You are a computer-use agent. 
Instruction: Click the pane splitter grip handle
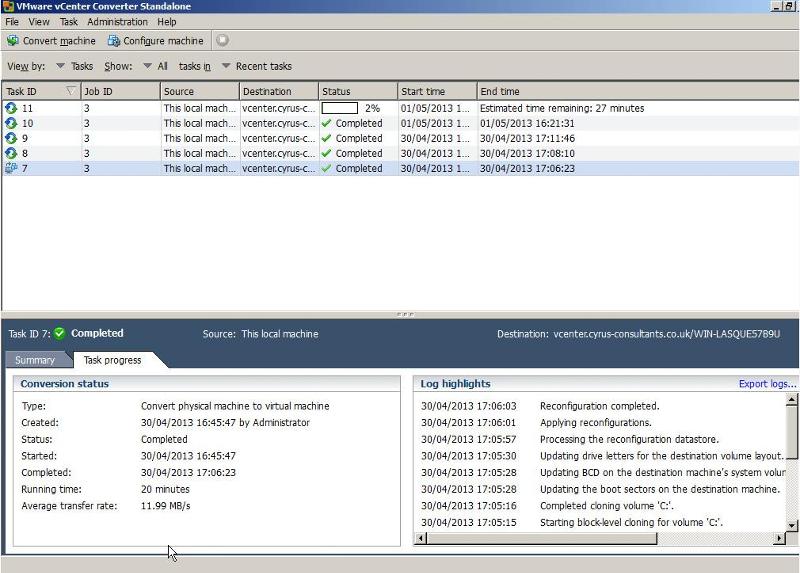405,314
